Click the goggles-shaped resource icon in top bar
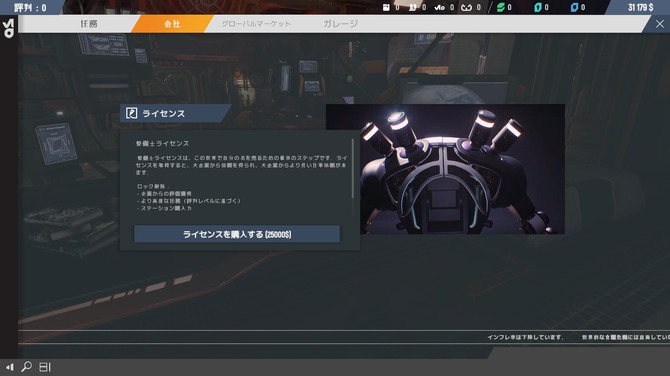This screenshot has width=670, height=376. (466, 7)
